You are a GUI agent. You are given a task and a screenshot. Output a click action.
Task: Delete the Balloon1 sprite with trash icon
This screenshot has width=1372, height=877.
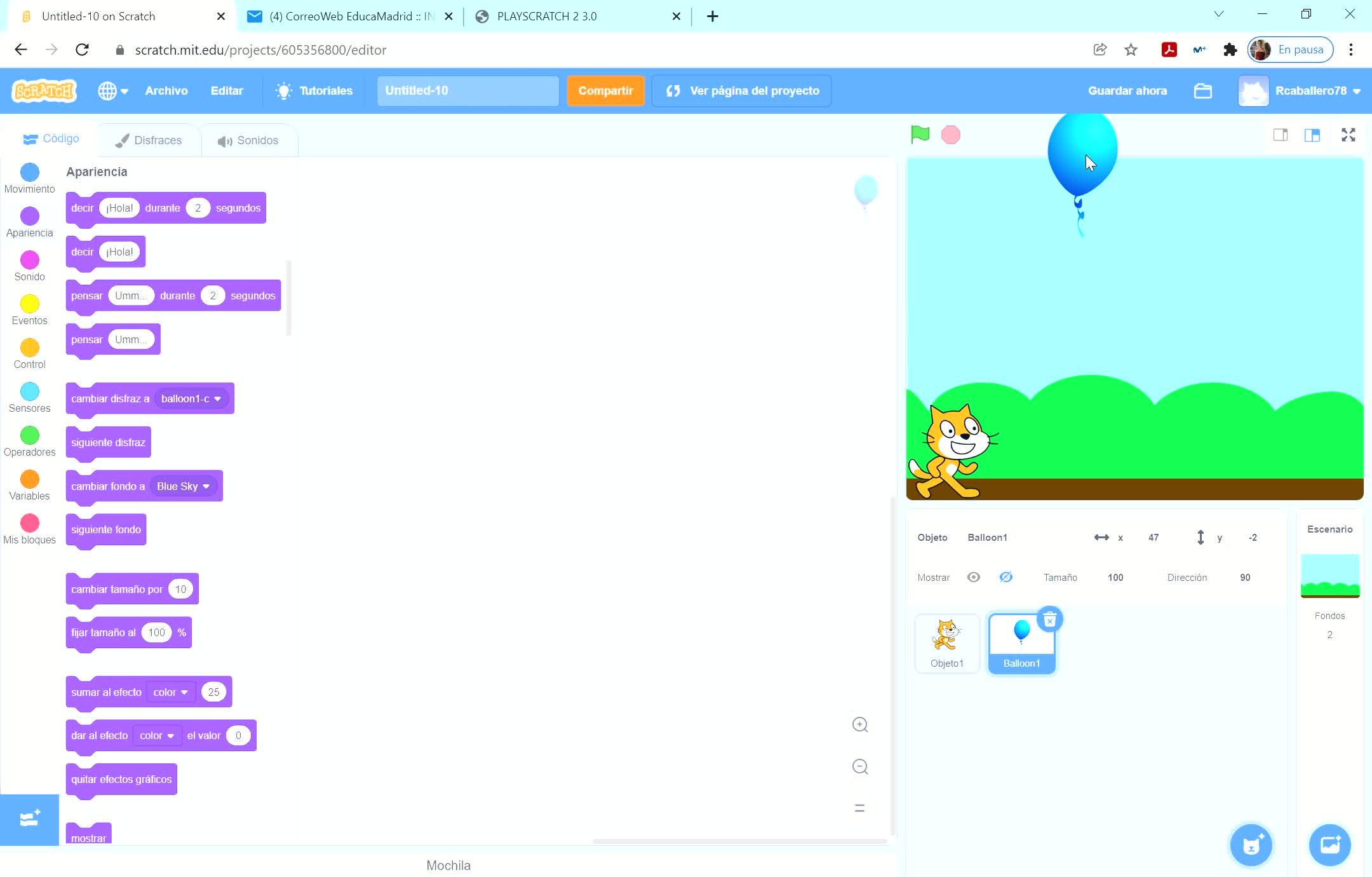click(x=1049, y=620)
